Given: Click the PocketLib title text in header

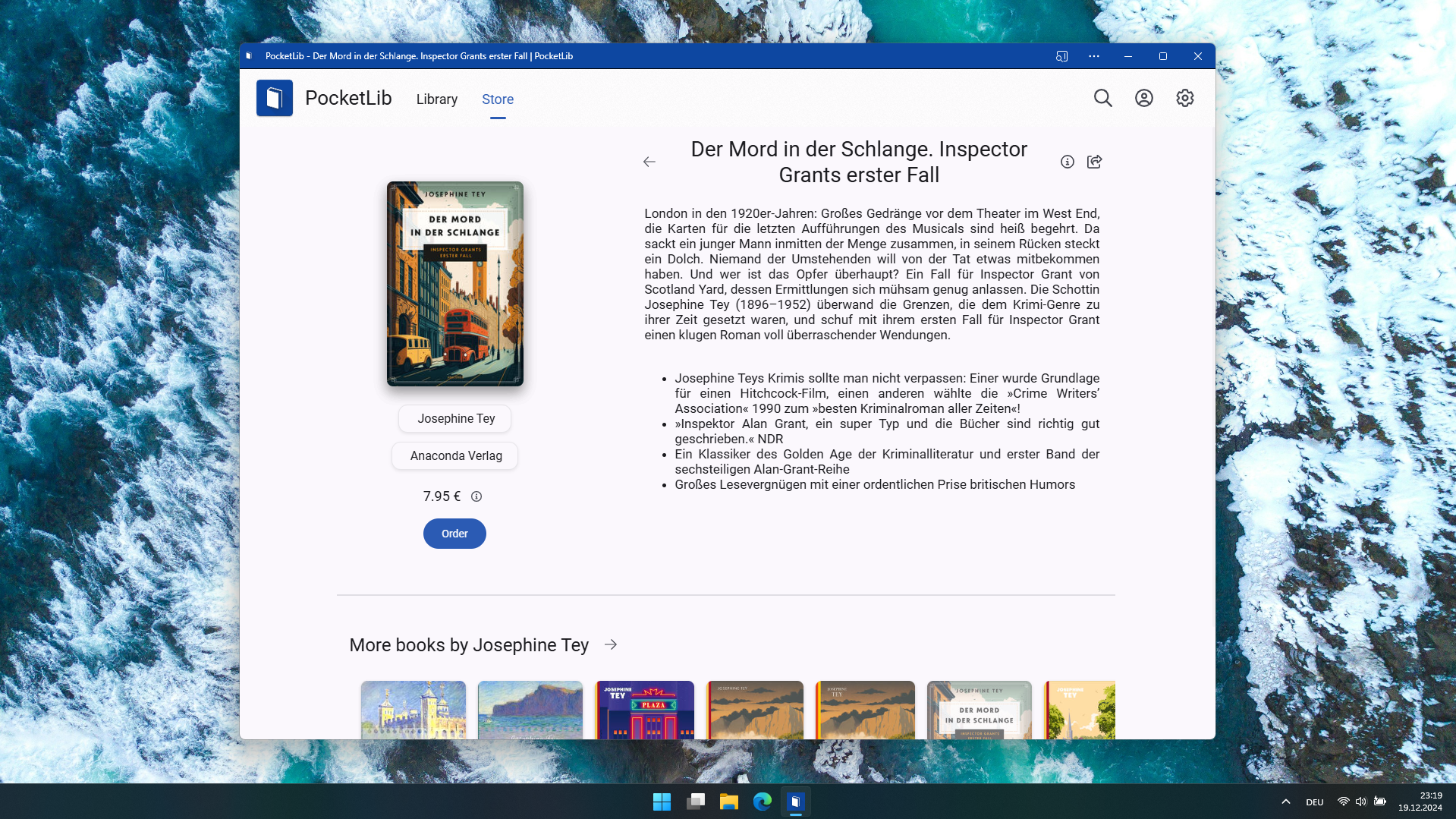Looking at the screenshot, I should 348,98.
